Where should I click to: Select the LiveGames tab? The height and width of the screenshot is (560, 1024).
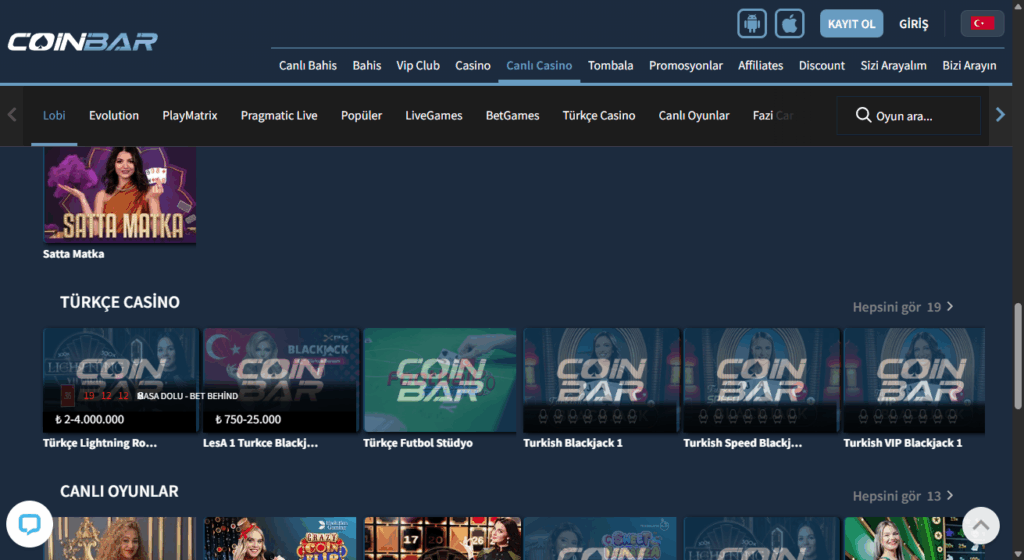pyautogui.click(x=434, y=116)
